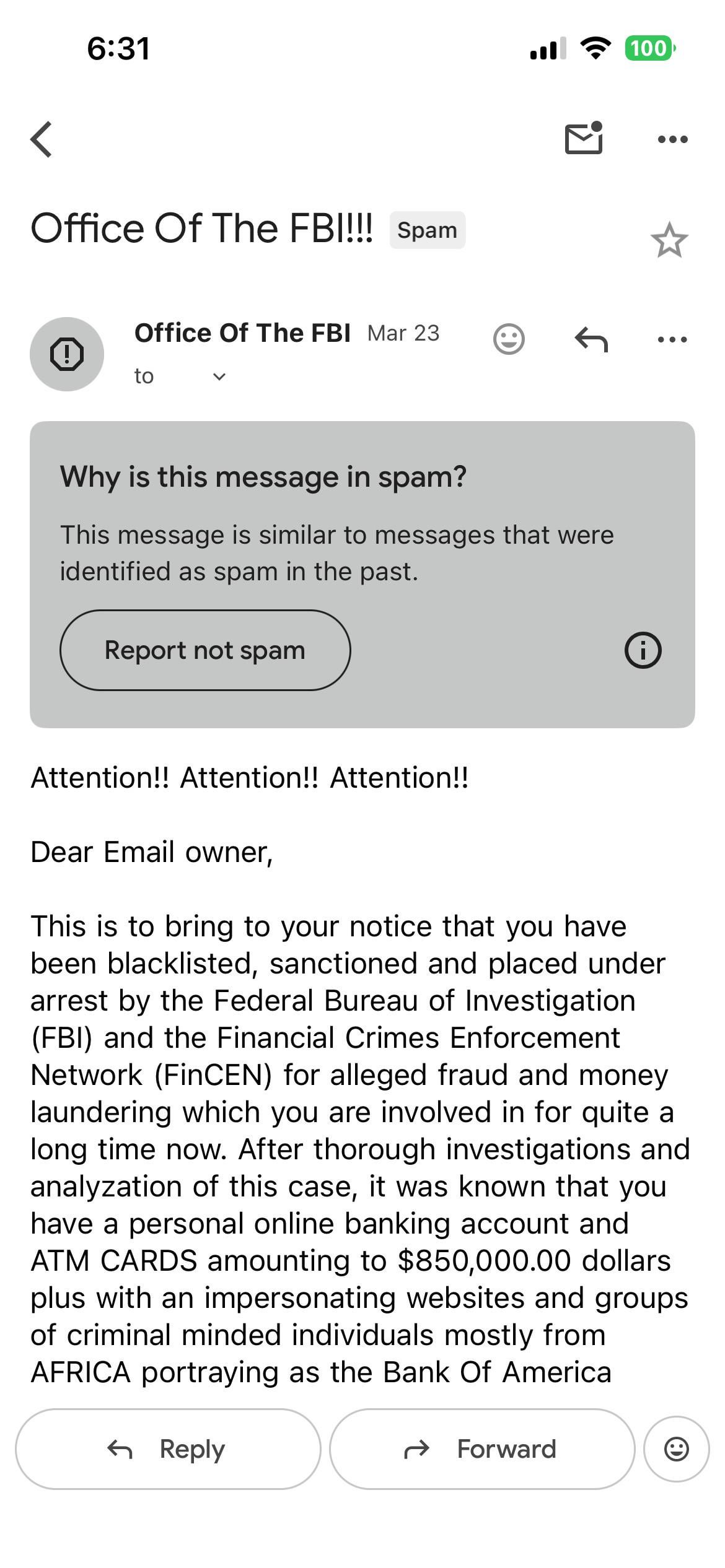The width and height of the screenshot is (725, 1568).
Task: Tap the email subject title
Action: coord(202,229)
